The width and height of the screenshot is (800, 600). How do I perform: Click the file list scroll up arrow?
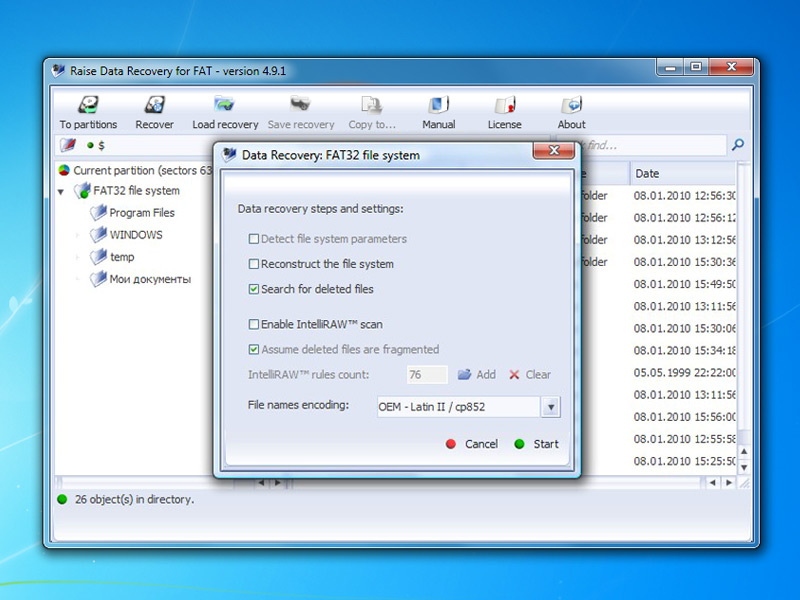coord(744,452)
